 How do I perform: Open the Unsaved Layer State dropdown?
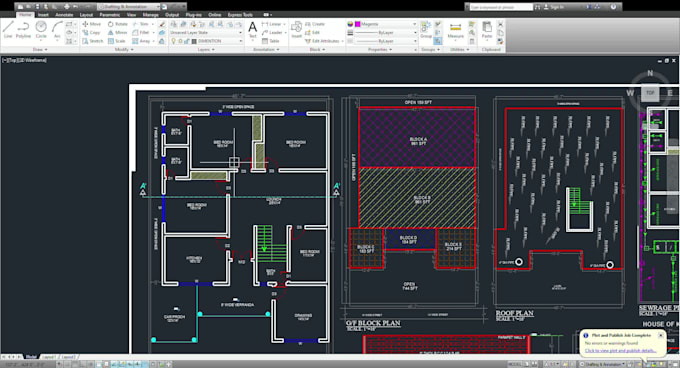click(x=206, y=33)
